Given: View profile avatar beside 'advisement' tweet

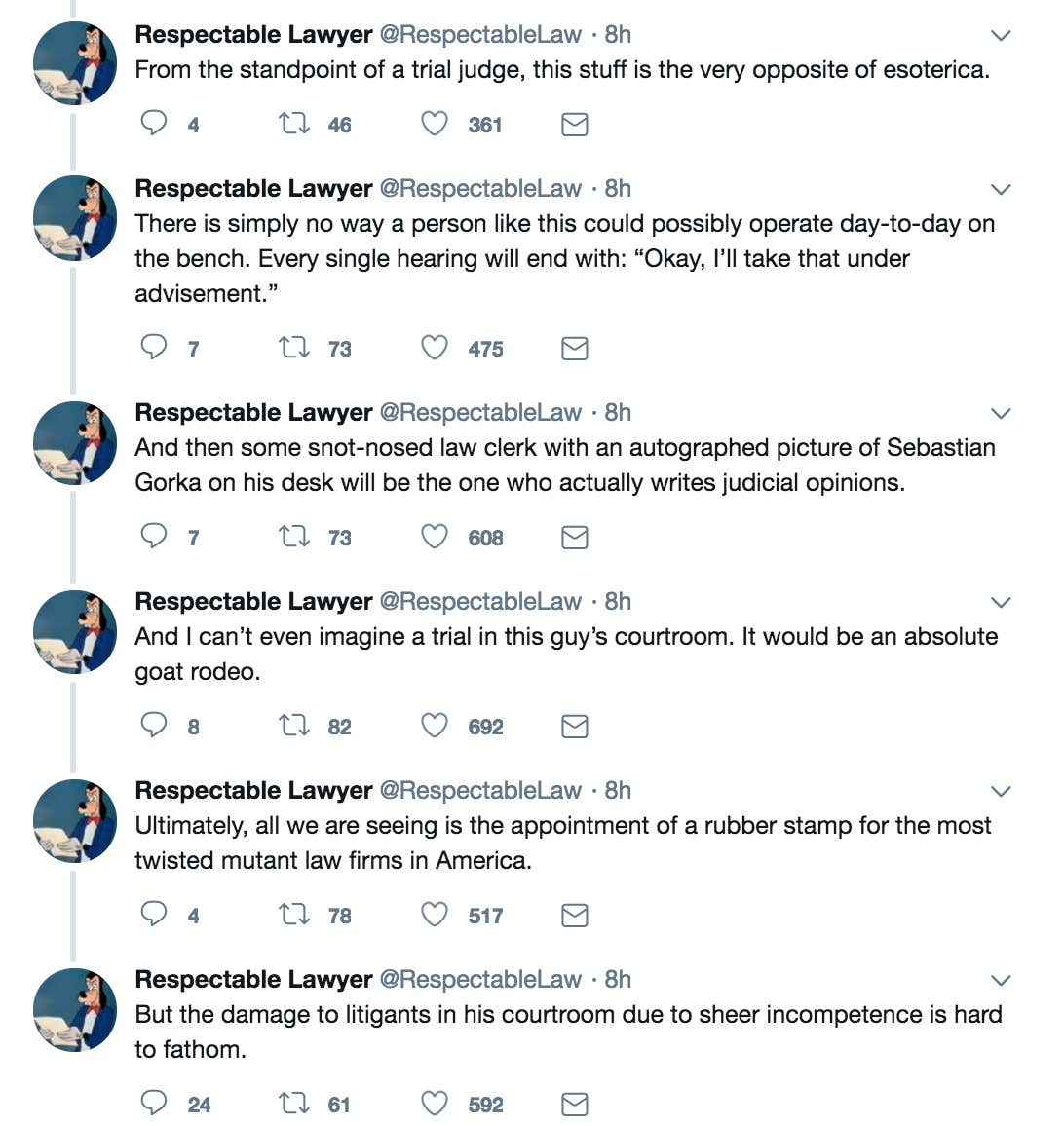Looking at the screenshot, I should (75, 217).
